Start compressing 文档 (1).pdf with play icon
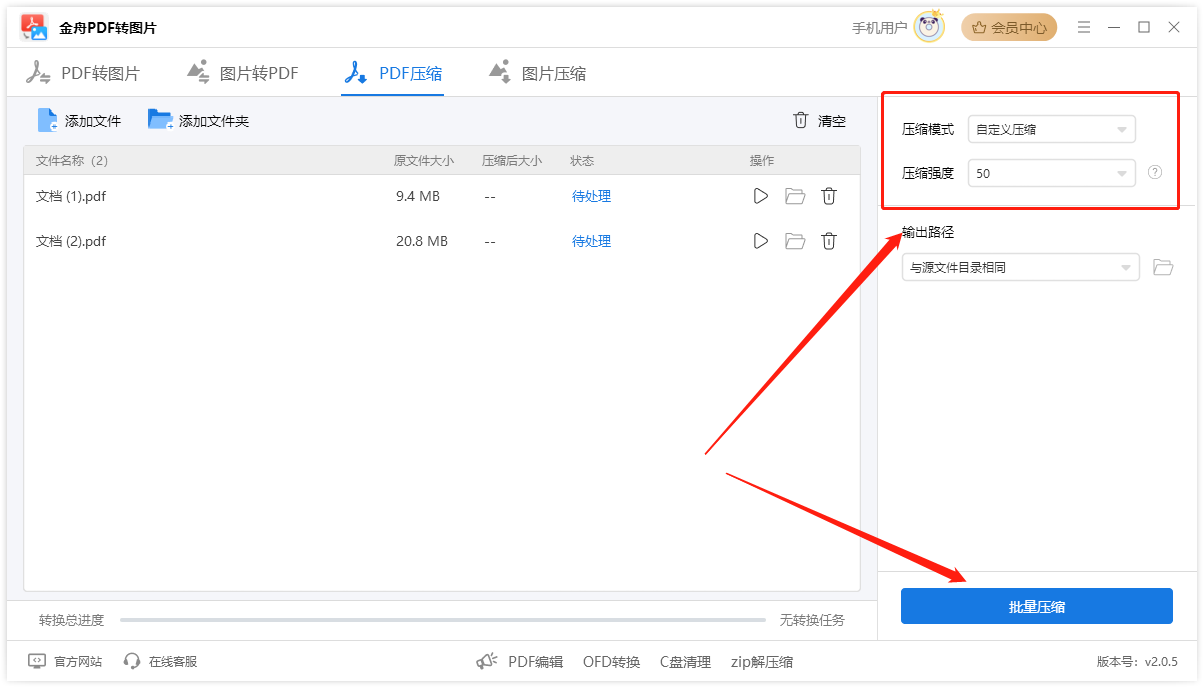This screenshot has width=1204, height=688. click(761, 196)
